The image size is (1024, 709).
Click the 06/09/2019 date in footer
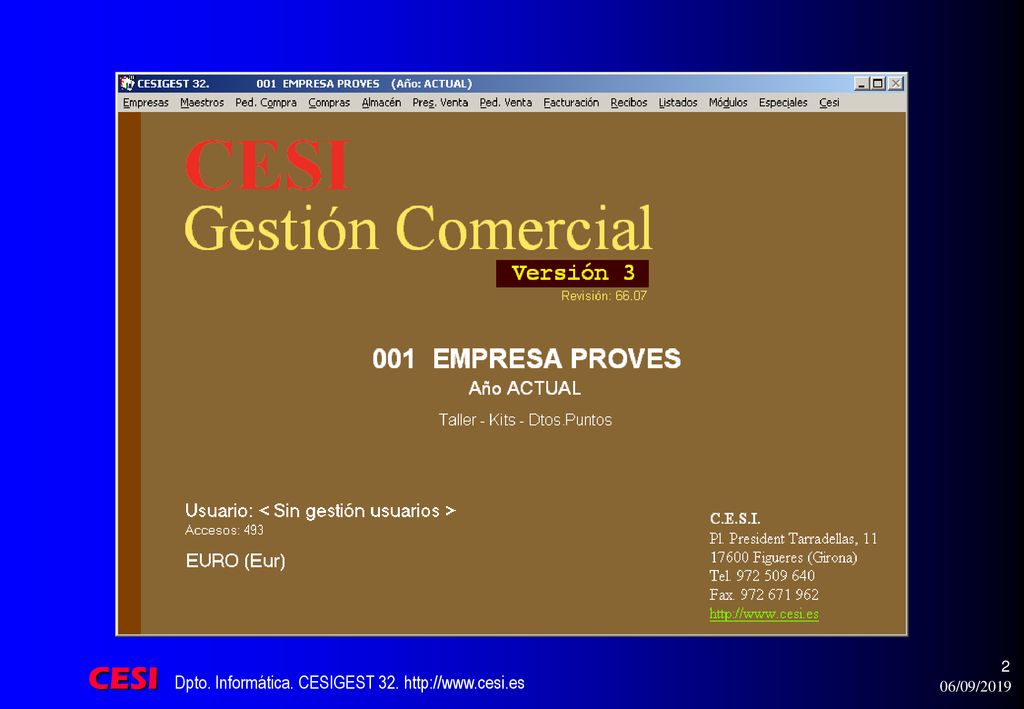[x=975, y=686]
